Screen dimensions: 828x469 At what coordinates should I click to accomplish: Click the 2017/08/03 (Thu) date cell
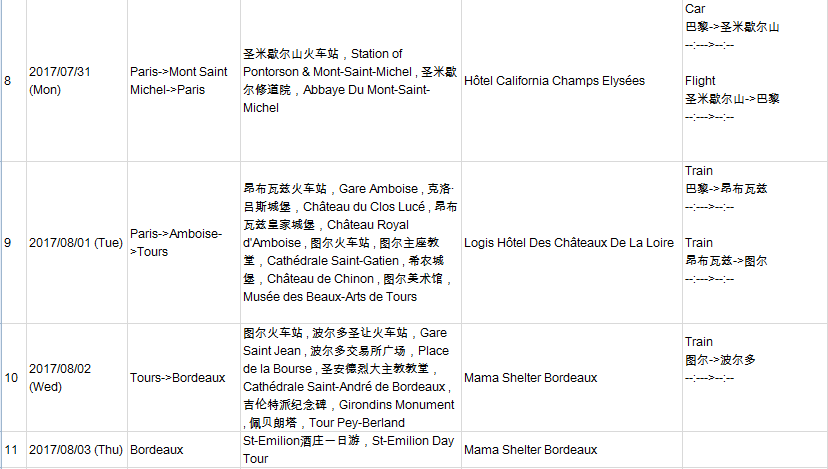(x=76, y=450)
